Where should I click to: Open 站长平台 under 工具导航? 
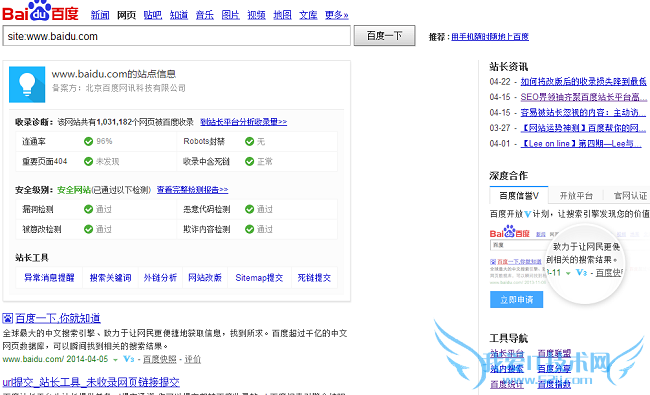tap(507, 354)
